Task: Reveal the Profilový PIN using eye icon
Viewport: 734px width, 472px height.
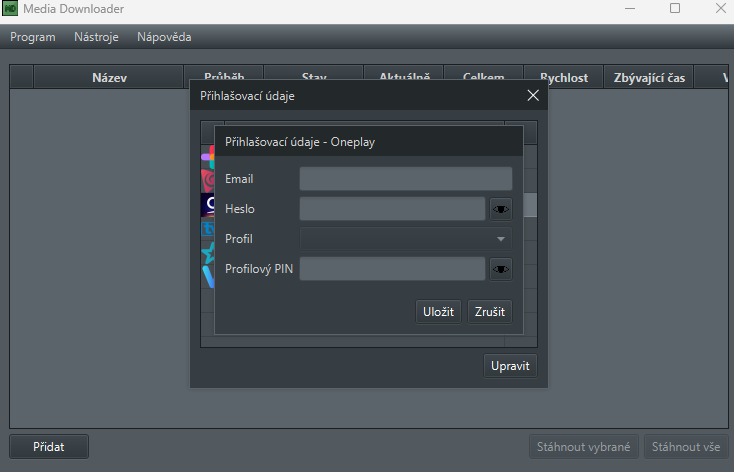Action: pyautogui.click(x=500, y=269)
